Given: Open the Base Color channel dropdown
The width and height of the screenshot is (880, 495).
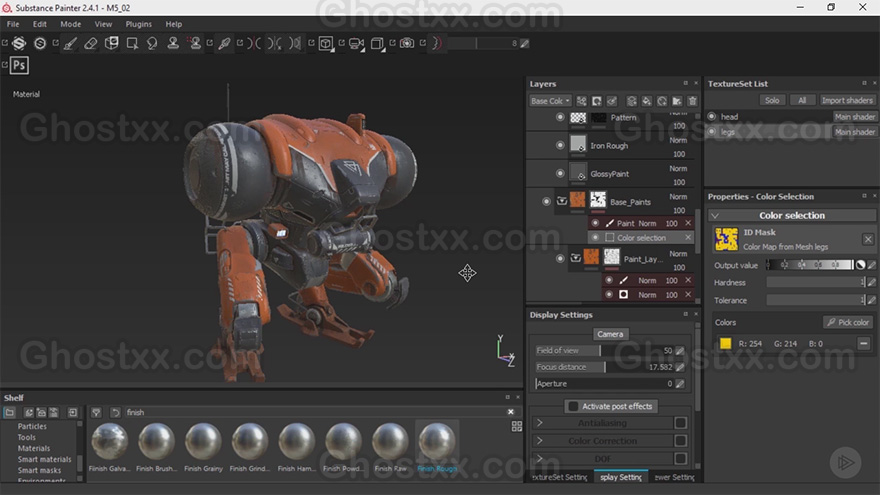Looking at the screenshot, I should tap(551, 101).
